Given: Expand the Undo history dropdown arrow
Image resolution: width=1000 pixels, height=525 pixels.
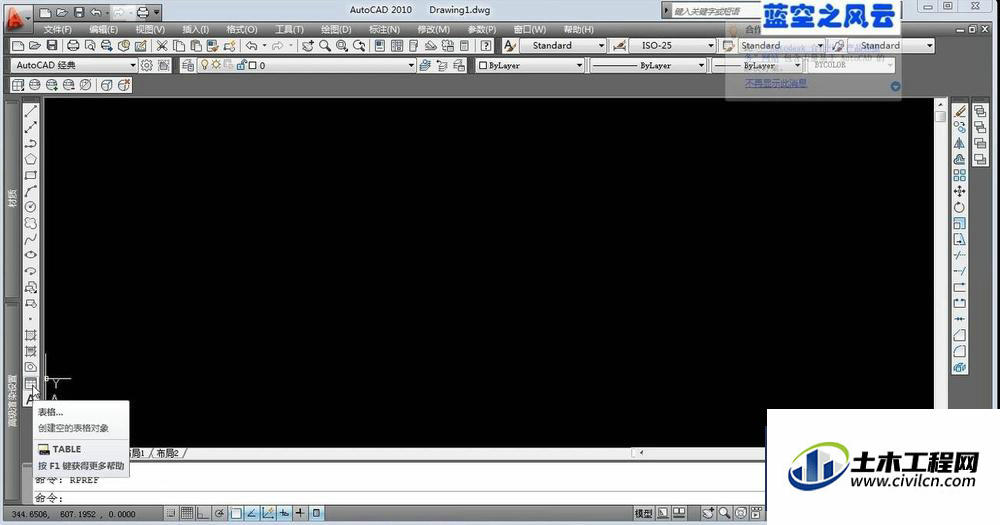Looking at the screenshot, I should point(265,46).
